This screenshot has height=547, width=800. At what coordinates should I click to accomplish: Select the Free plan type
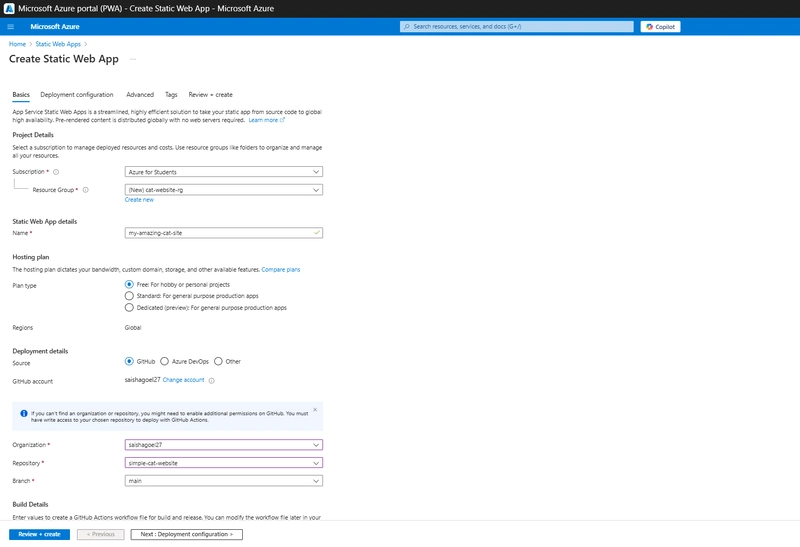click(x=129, y=284)
